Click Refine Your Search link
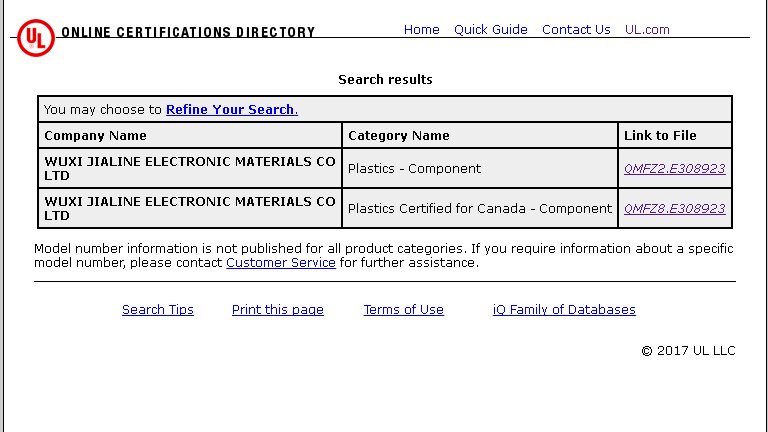This screenshot has height=432, width=768. pyautogui.click(x=231, y=110)
